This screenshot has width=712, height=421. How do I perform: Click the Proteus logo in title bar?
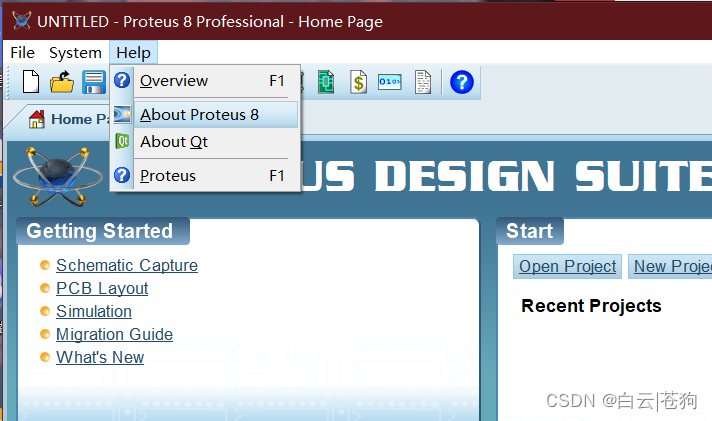point(21,21)
